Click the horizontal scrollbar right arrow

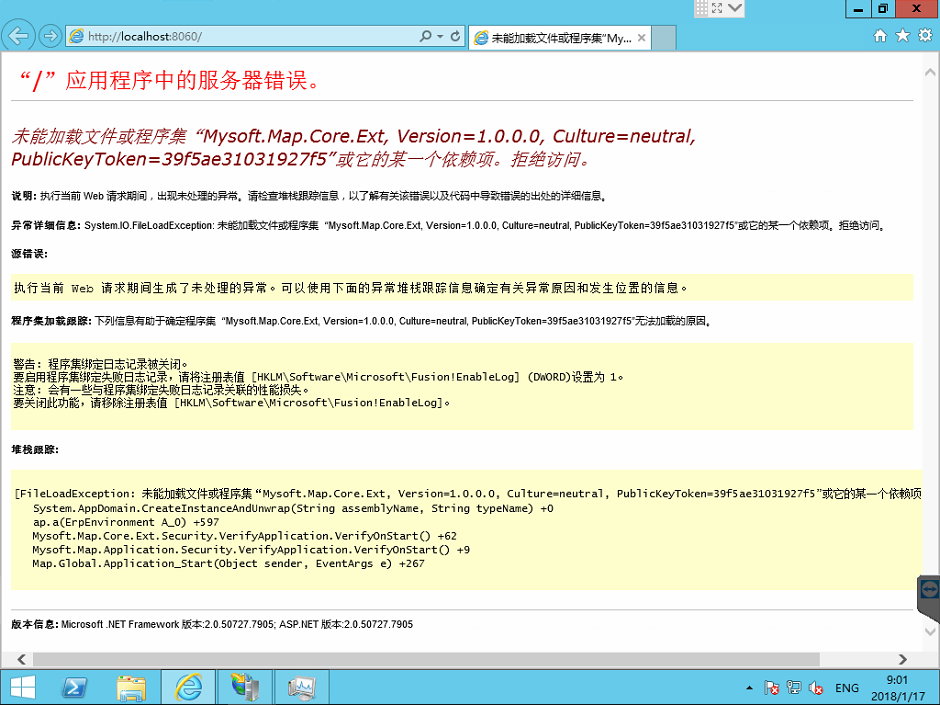tap(903, 659)
